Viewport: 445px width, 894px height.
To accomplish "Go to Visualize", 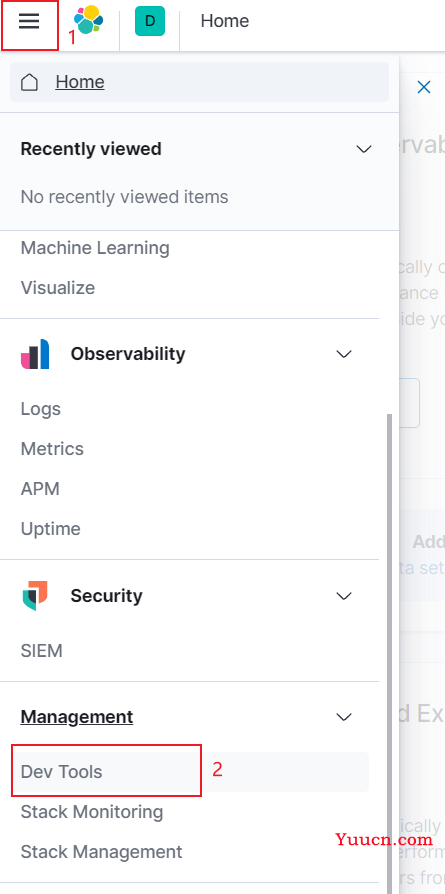I will (58, 288).
